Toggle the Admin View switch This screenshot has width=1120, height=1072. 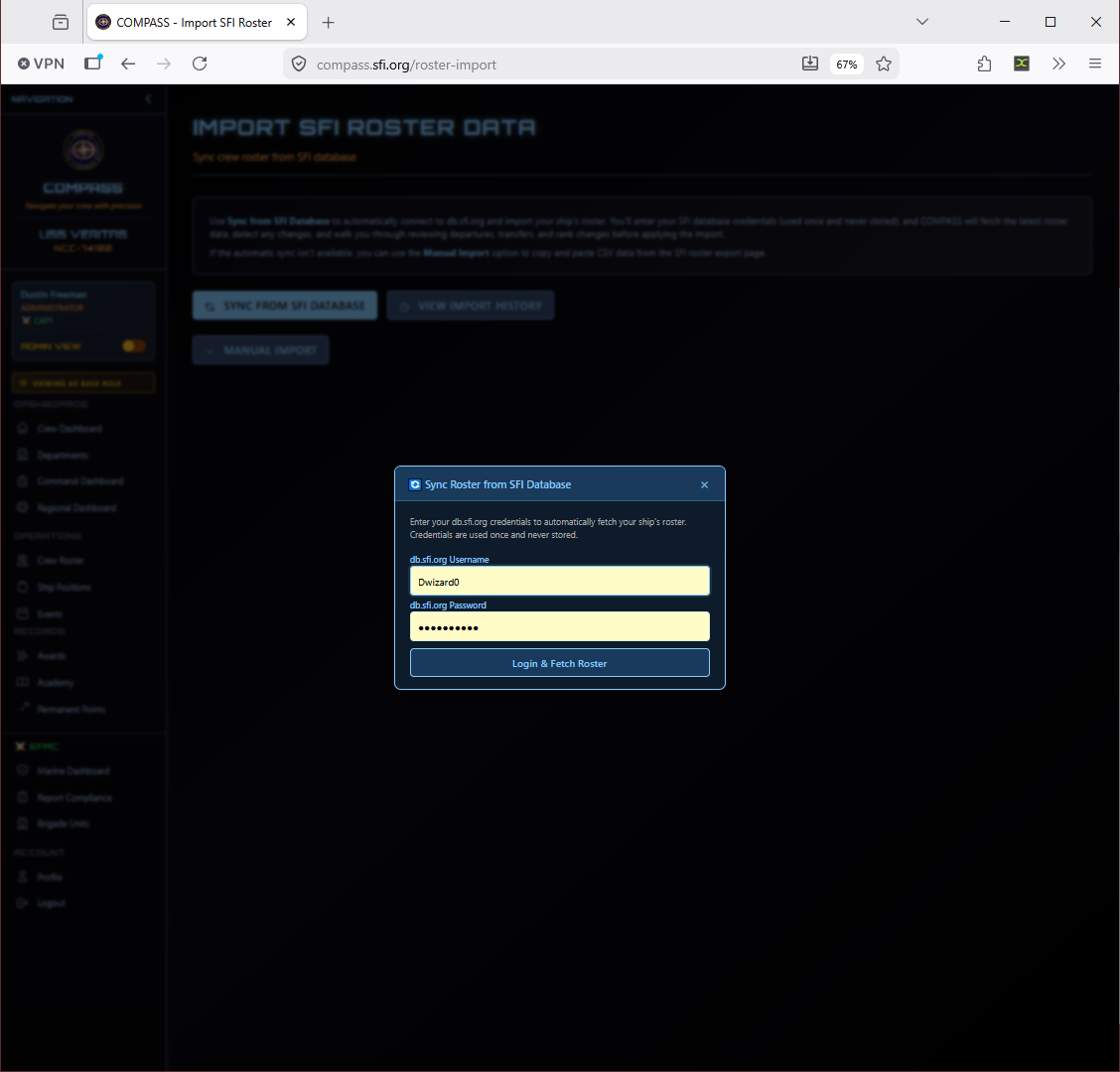pyautogui.click(x=134, y=345)
